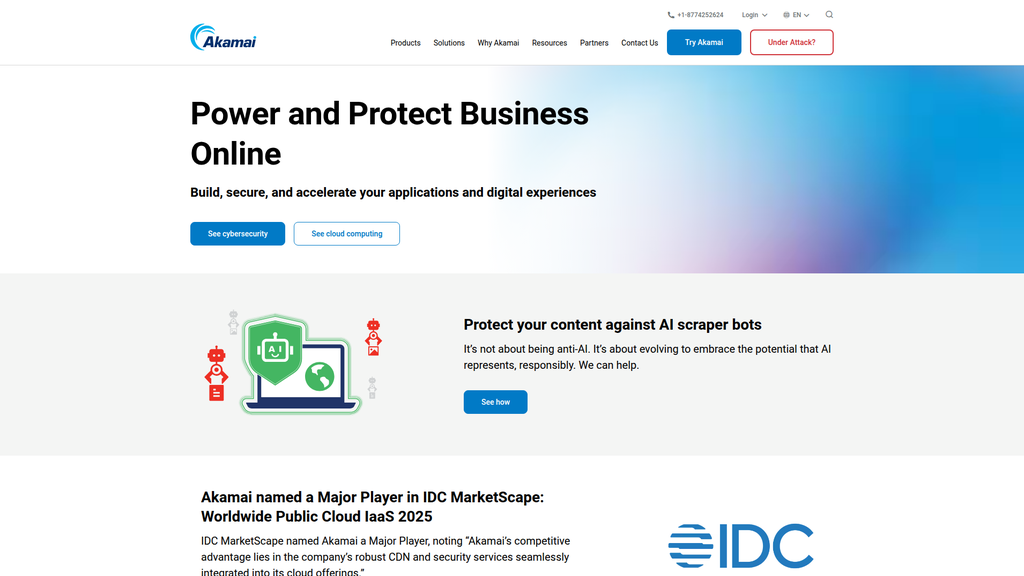This screenshot has height=576, width=1024.
Task: Open the Products menu
Action: pyautogui.click(x=406, y=43)
